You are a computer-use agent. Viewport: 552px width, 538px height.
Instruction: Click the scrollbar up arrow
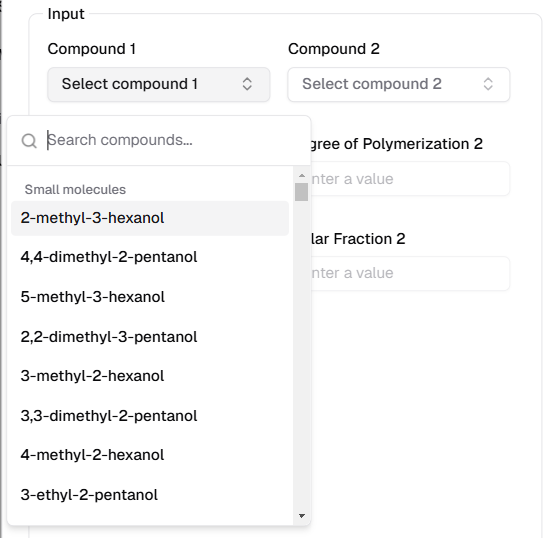coord(302,175)
